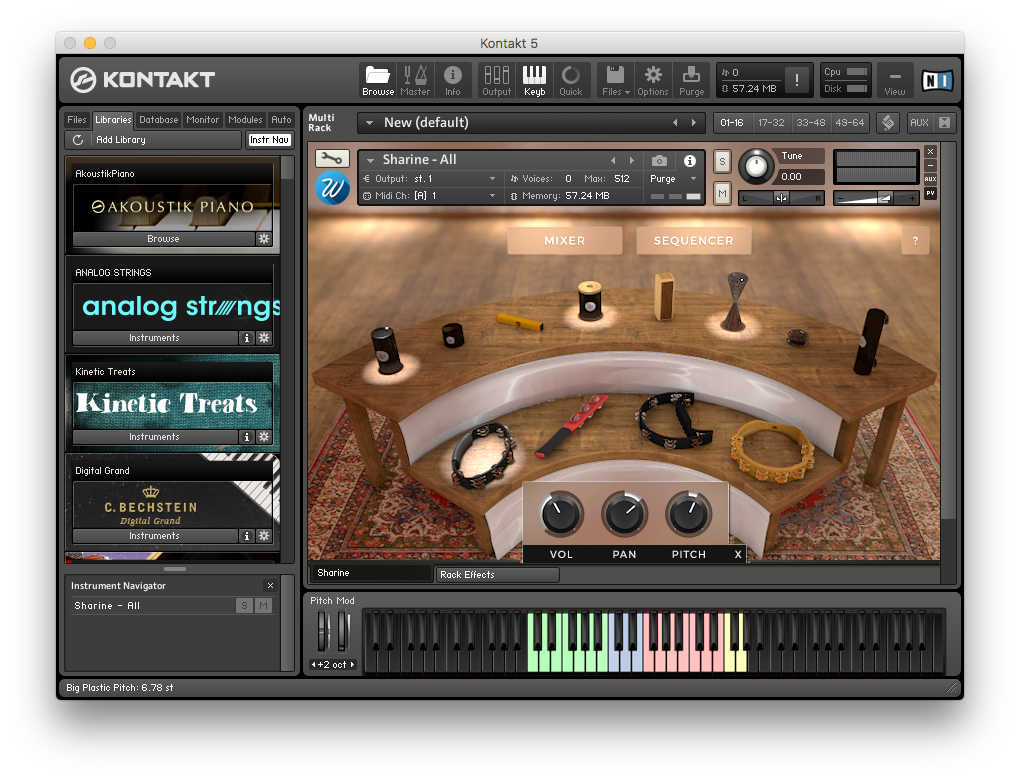The width and height of the screenshot is (1020, 780).
Task: Select the yellow tube shaker
Action: [520, 321]
